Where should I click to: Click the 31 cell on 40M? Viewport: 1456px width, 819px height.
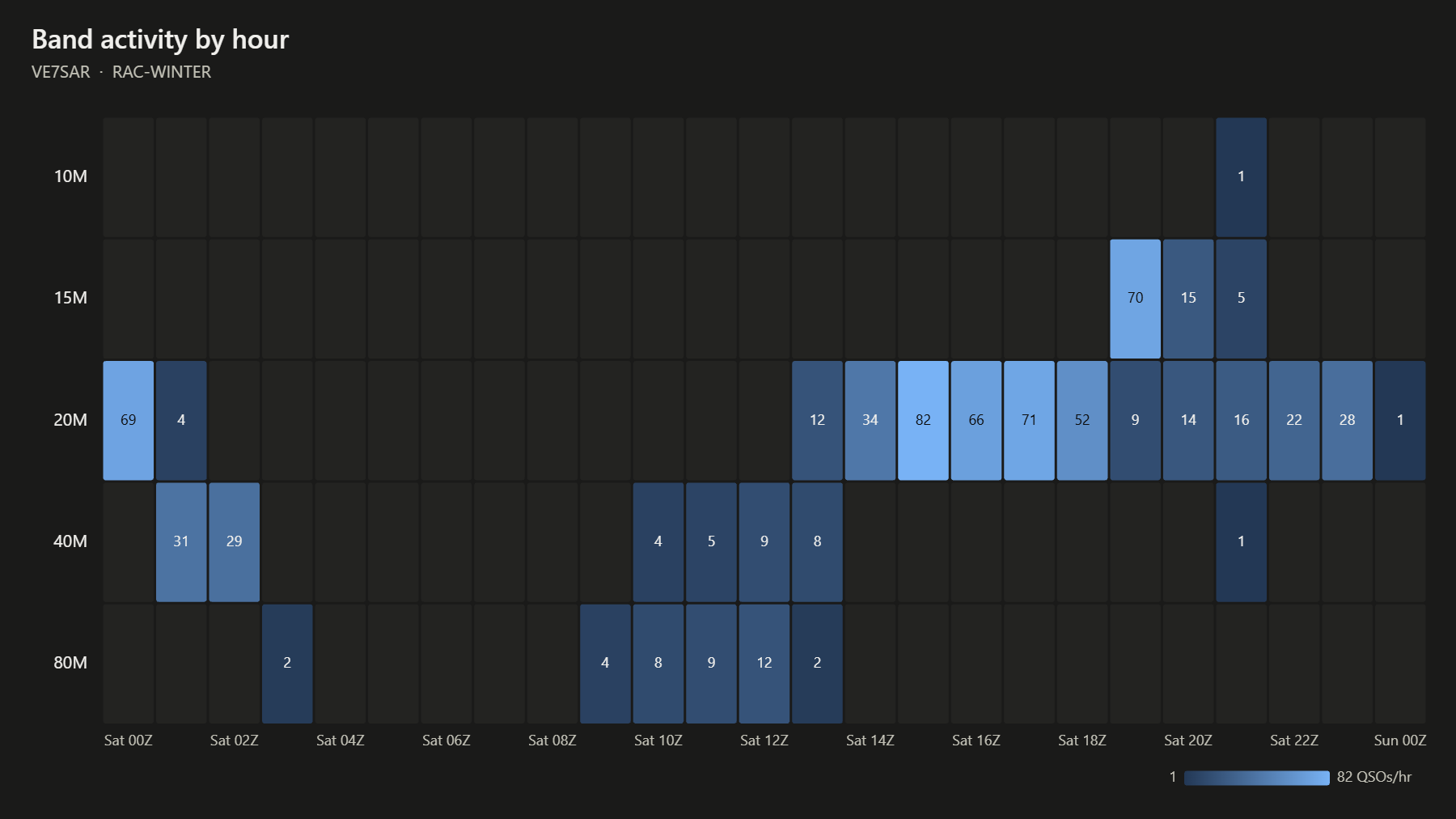[181, 541]
